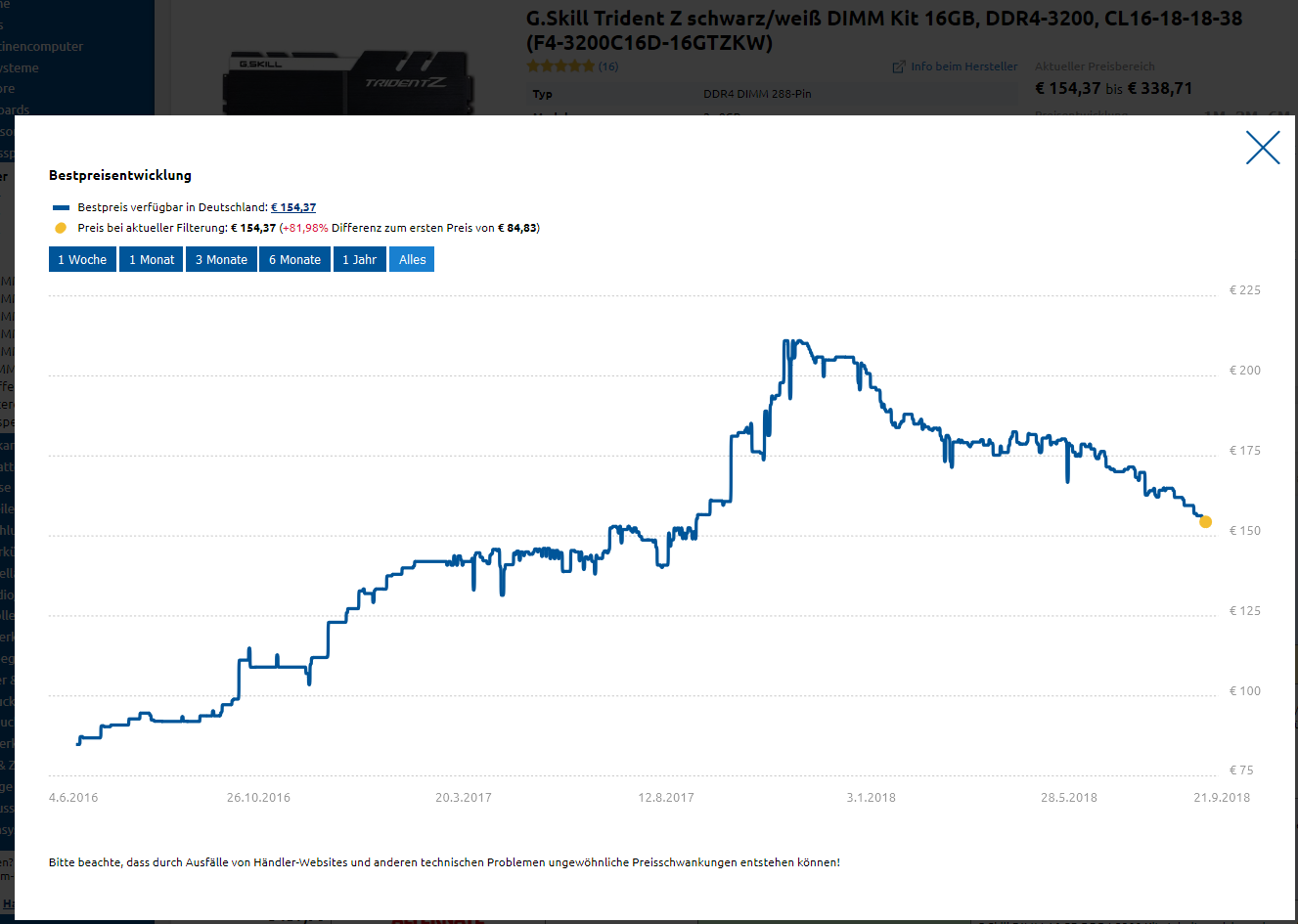
Task: Click the Bestpreisentwicklung heading
Action: [x=120, y=175]
